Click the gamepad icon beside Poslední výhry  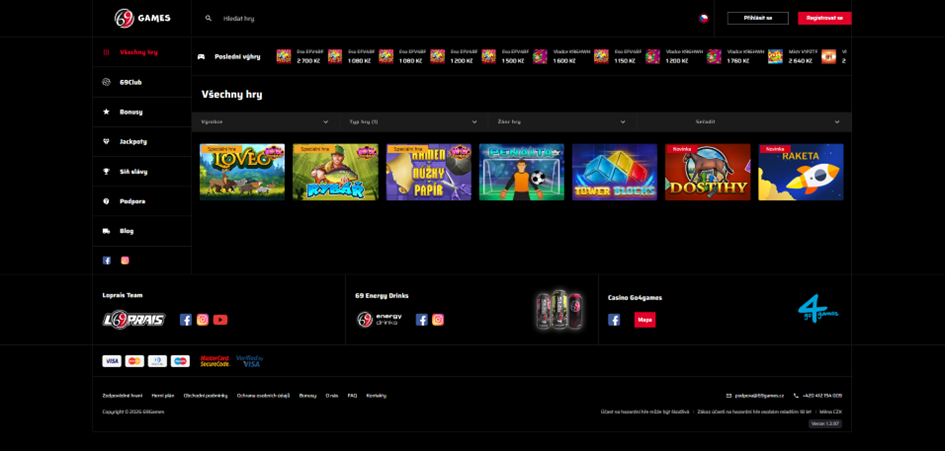[x=201, y=57]
